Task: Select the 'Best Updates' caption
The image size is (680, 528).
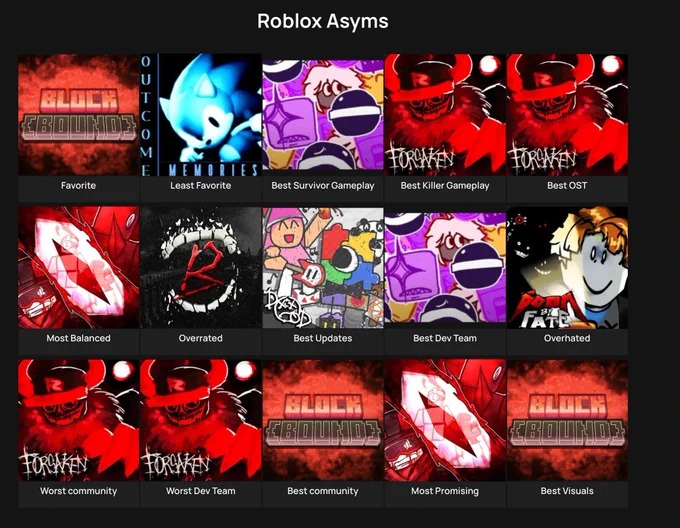Action: coord(323,338)
